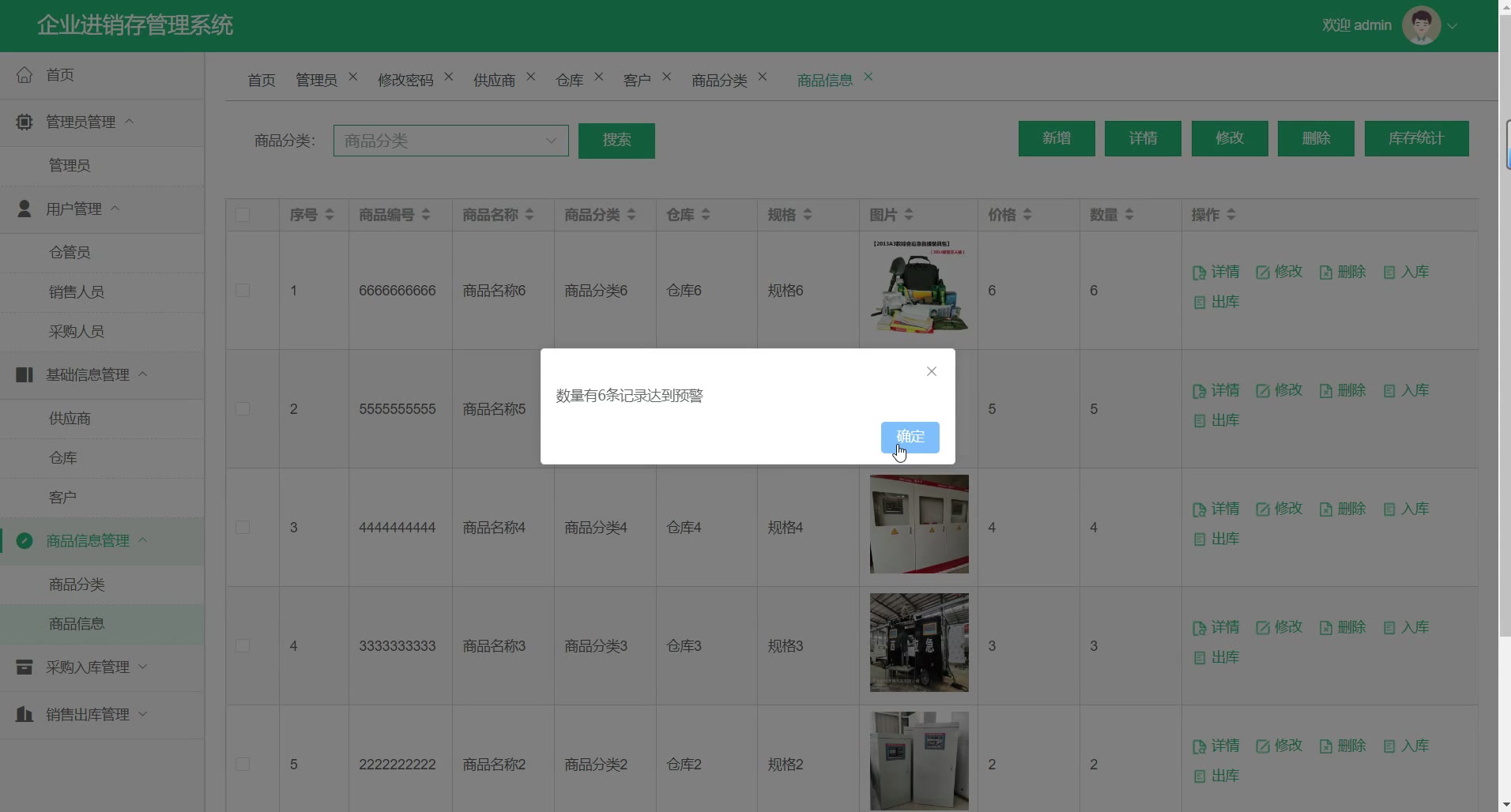Viewport: 1511px width, 812px height.
Task: Toggle the select-all header checkbox
Action: tap(243, 215)
